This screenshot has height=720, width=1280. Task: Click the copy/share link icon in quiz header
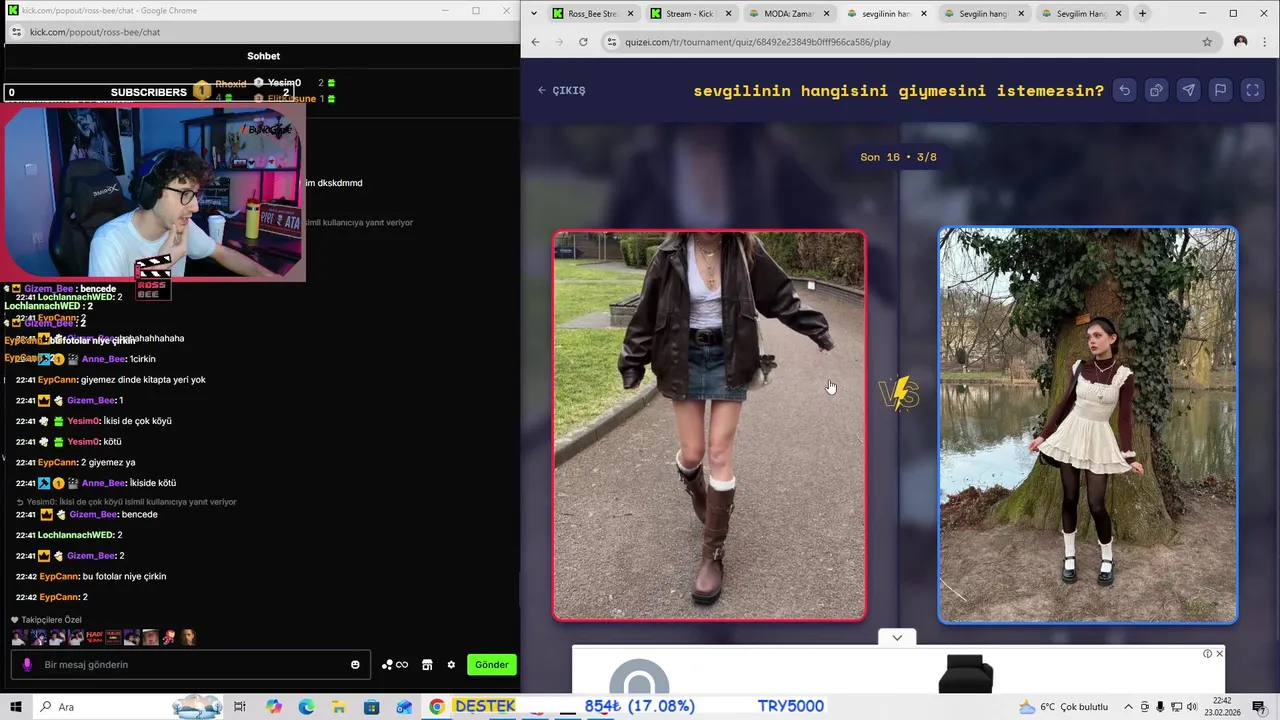1156,90
